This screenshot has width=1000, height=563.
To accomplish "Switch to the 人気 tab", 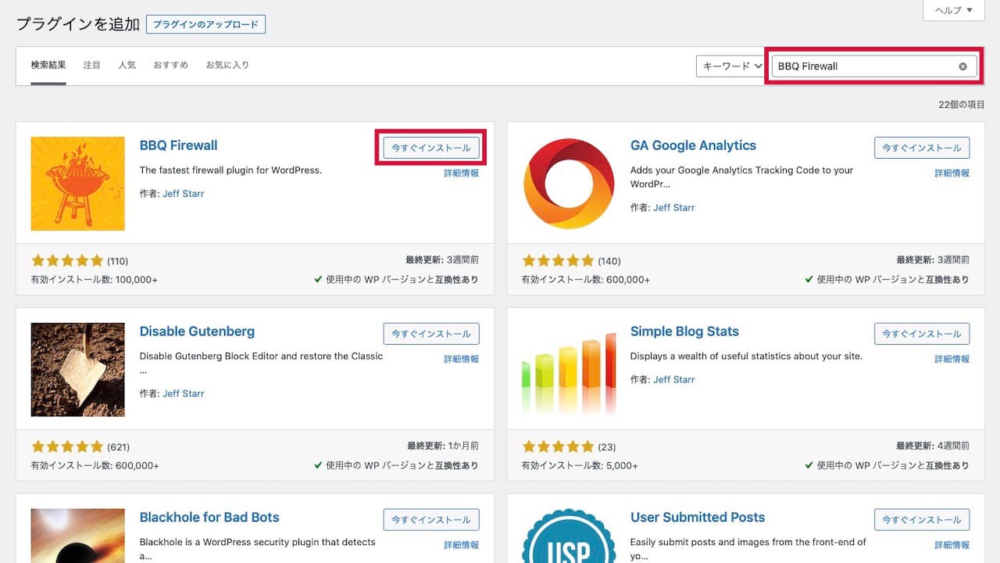I will (127, 65).
